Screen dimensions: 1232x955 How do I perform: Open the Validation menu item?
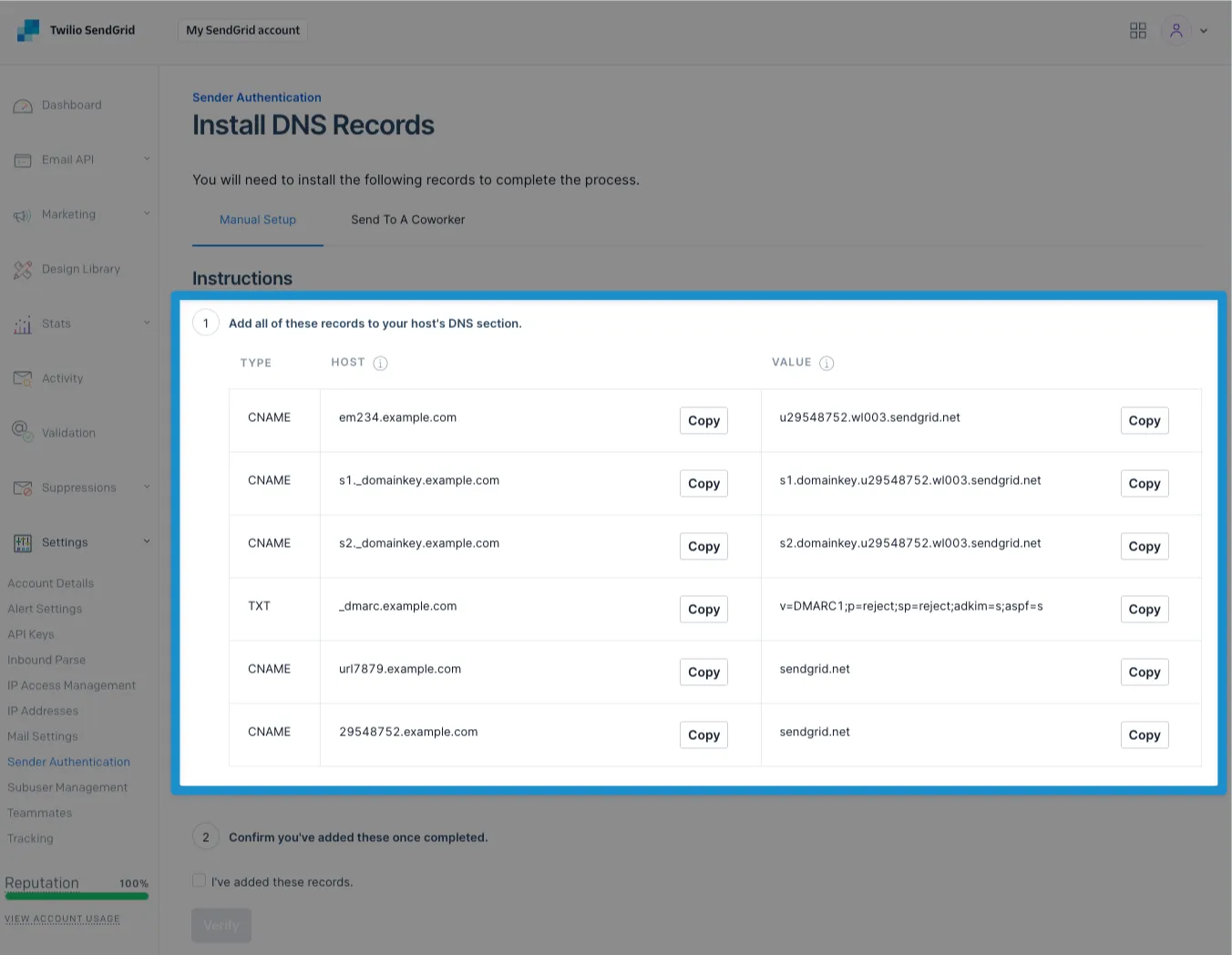coord(68,434)
